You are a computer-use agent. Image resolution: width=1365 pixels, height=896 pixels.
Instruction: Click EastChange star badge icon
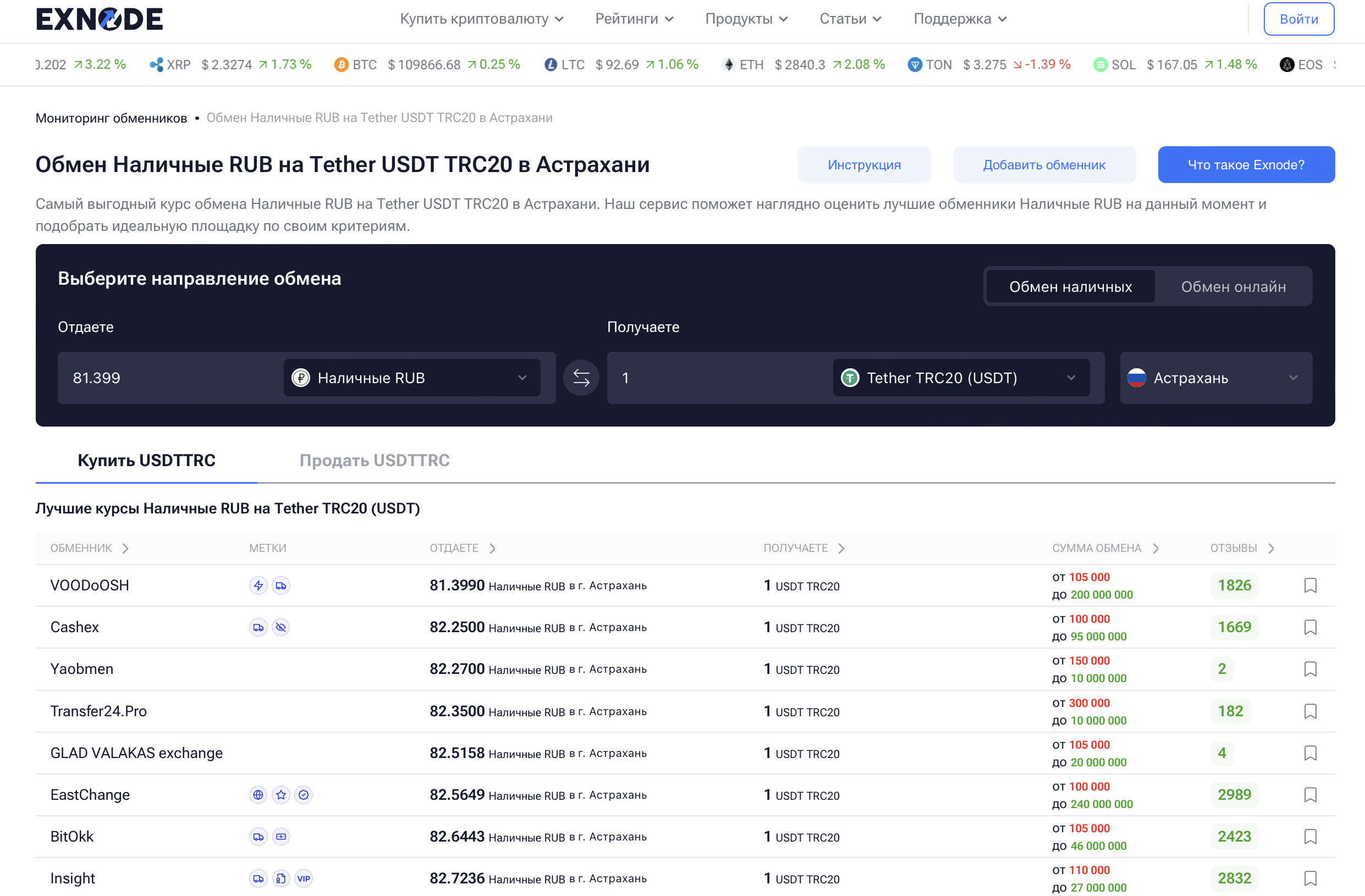(x=280, y=794)
